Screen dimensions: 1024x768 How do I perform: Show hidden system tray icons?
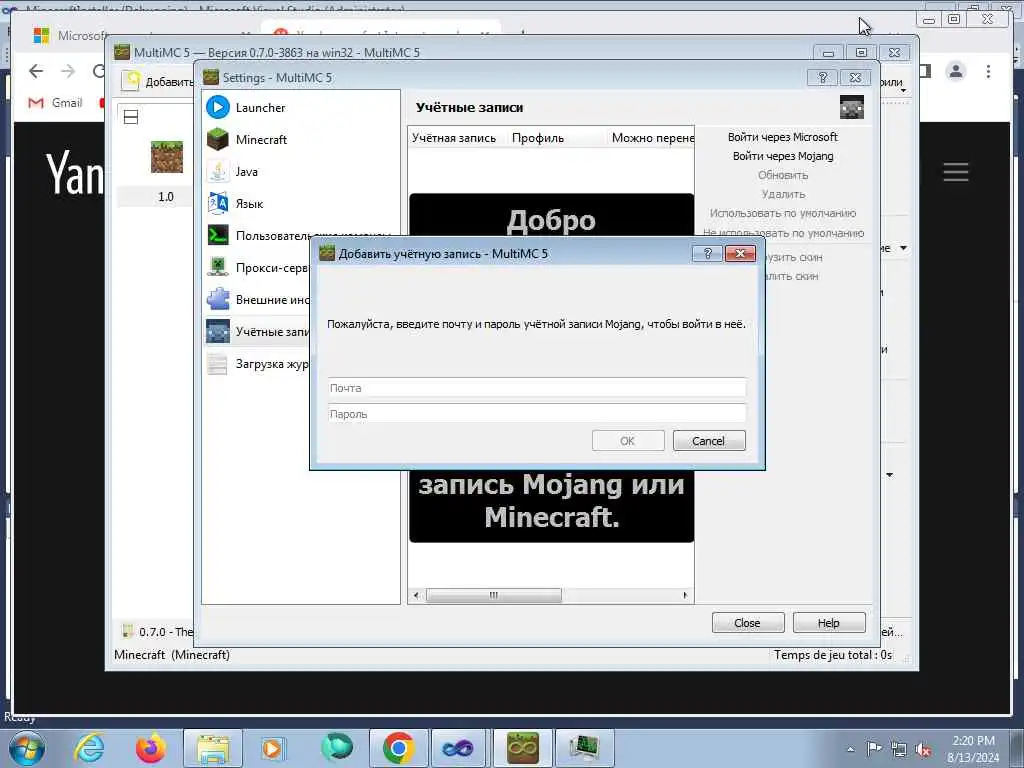point(850,749)
